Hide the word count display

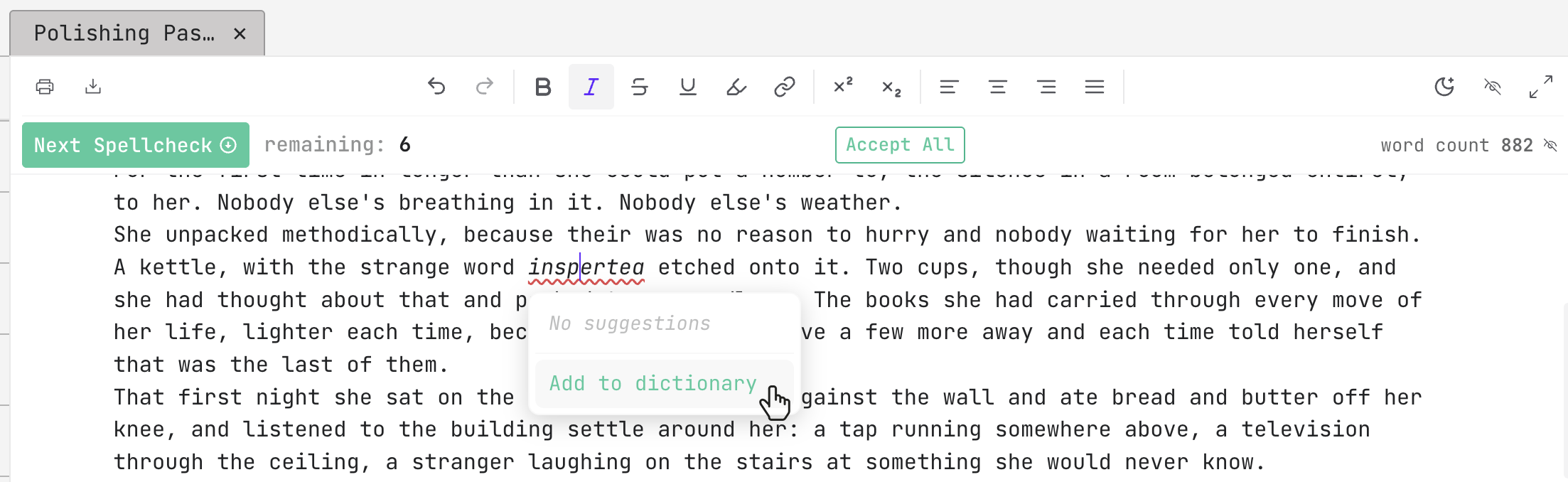coord(1551,145)
